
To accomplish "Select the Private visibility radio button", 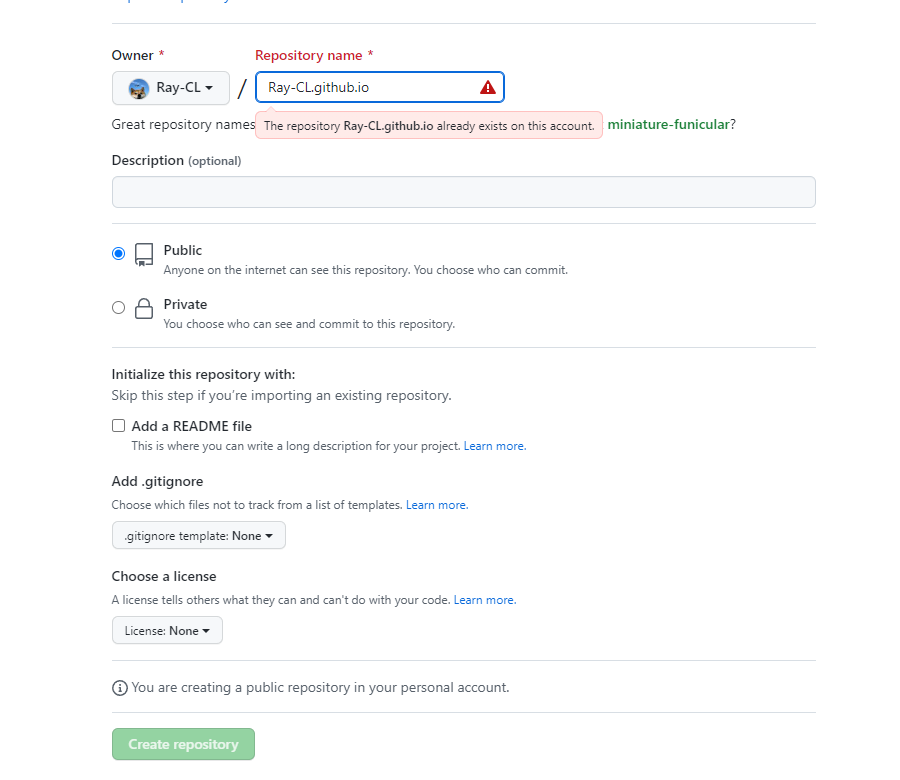I will point(119,308).
